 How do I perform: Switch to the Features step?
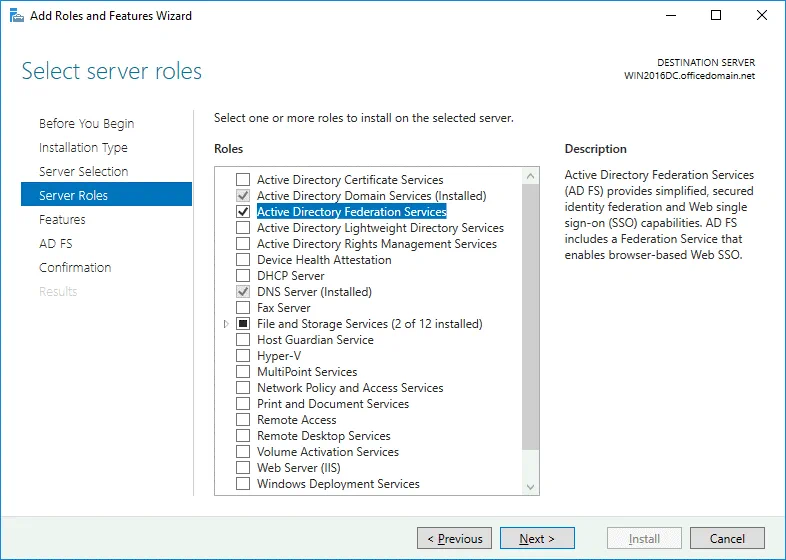pos(62,220)
